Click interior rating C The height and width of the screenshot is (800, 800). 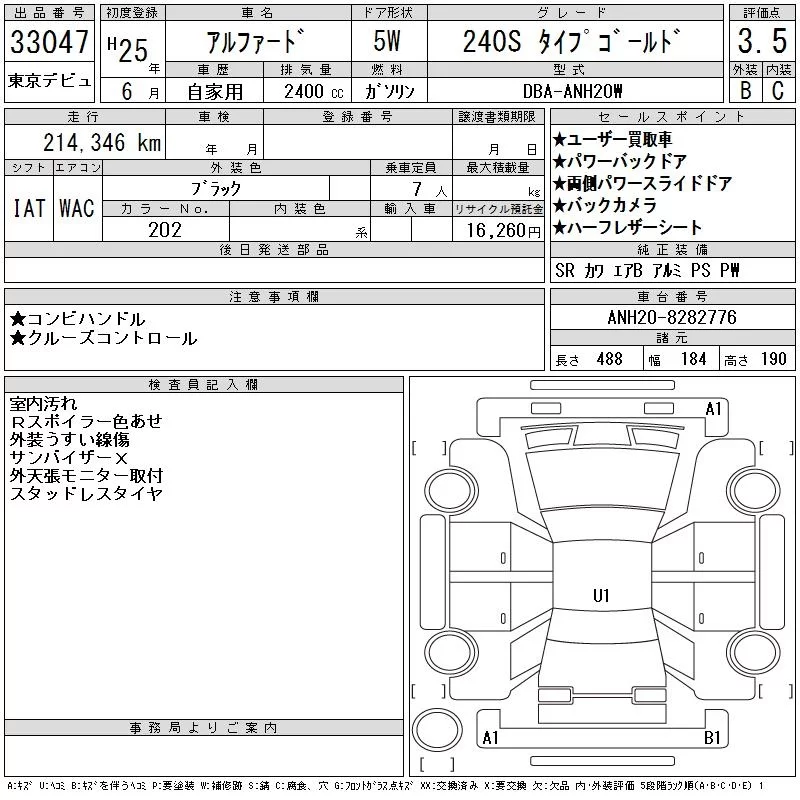[778, 91]
